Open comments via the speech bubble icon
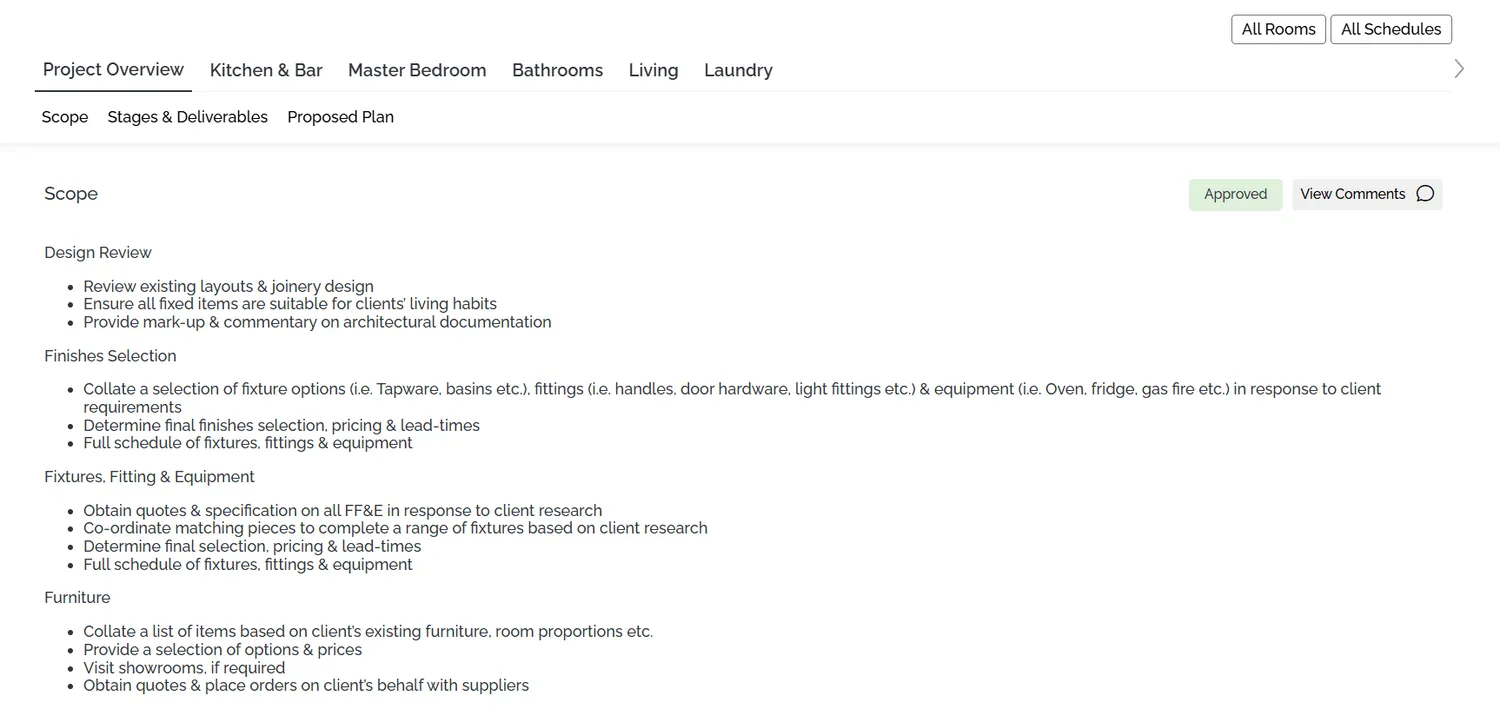 pos(1425,194)
